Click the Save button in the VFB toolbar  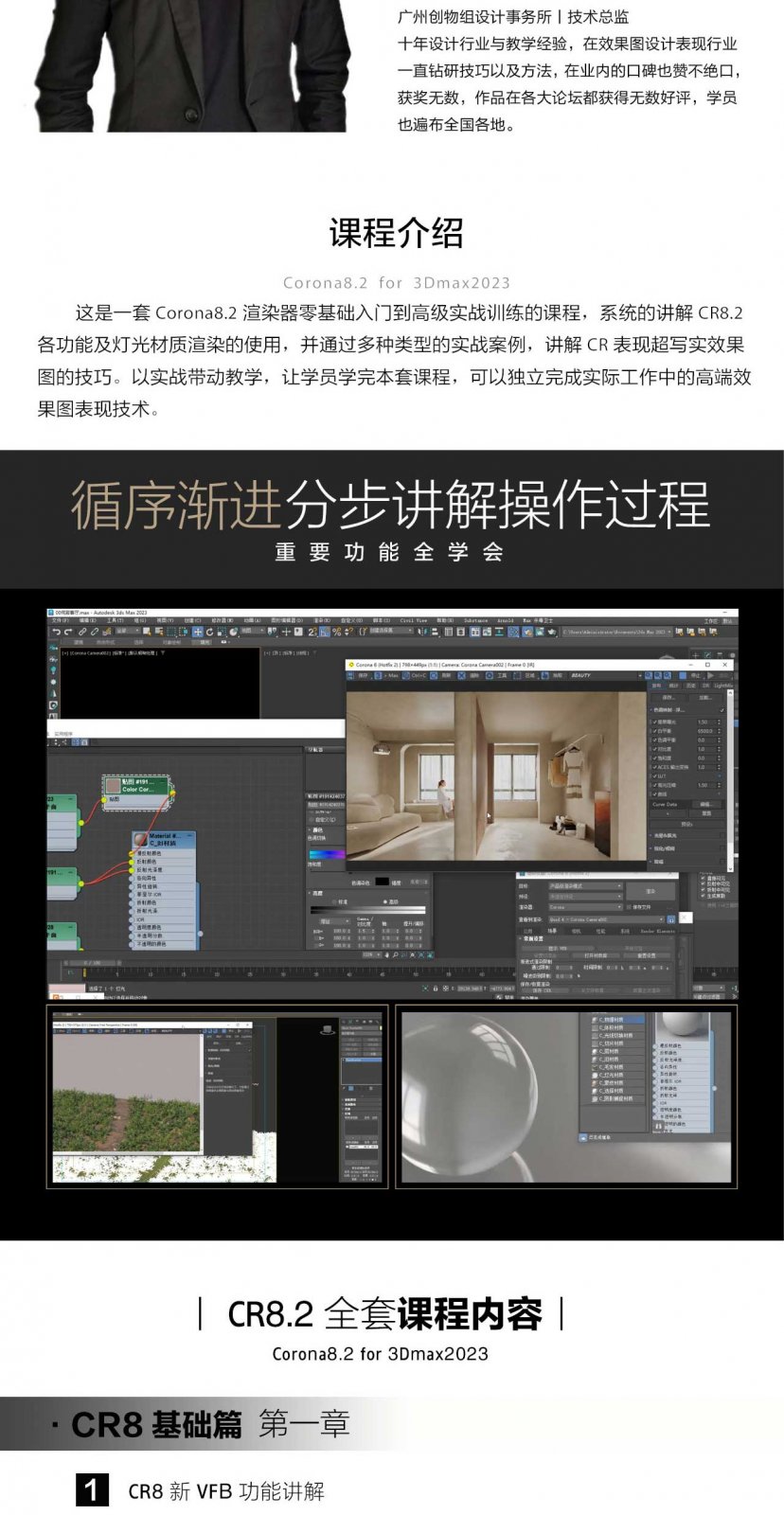(x=362, y=675)
